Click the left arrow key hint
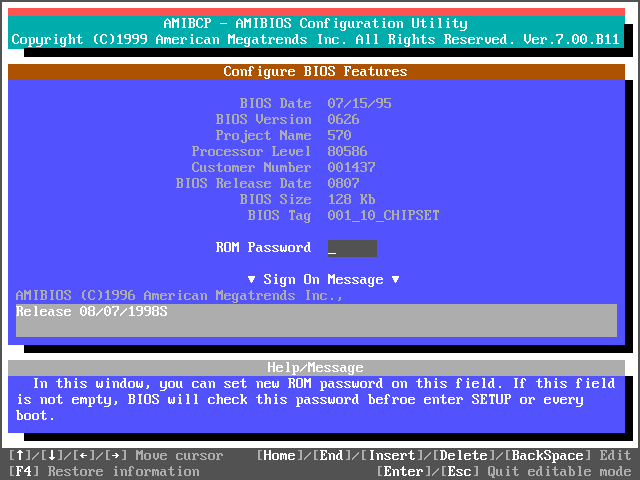Image resolution: width=640 pixels, height=480 pixels. point(84,456)
